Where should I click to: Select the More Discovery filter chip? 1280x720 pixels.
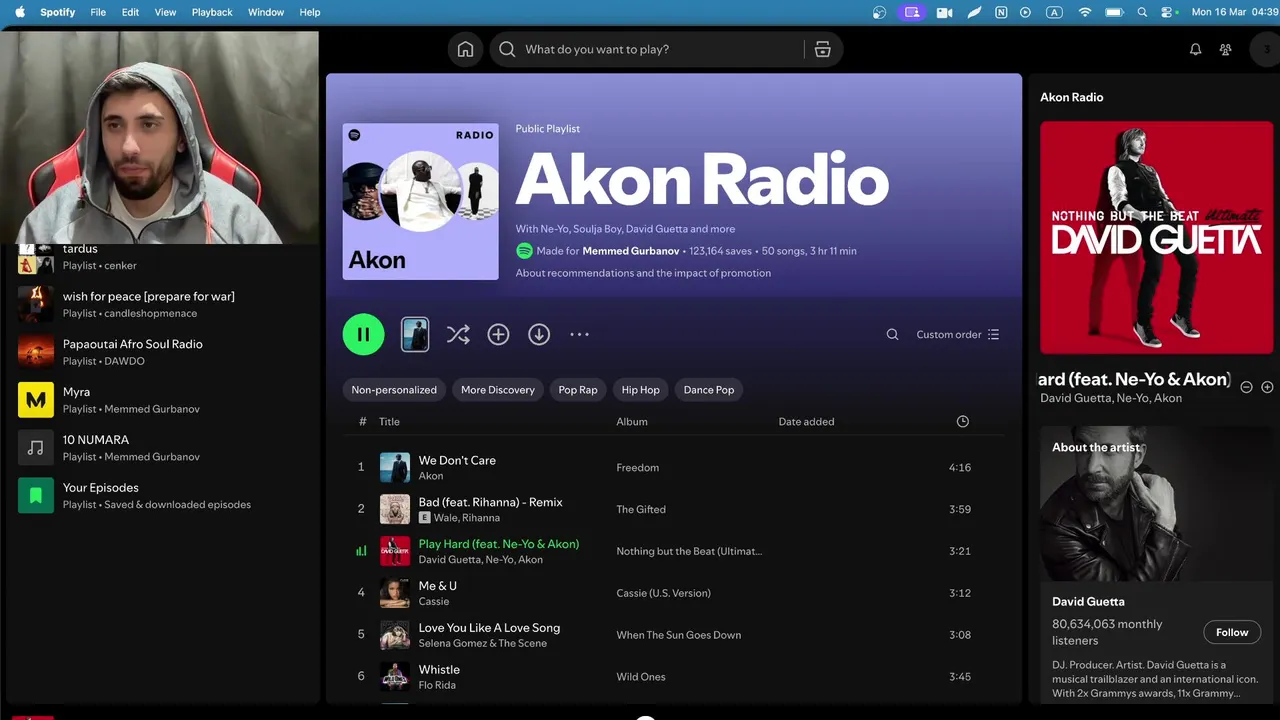pyautogui.click(x=497, y=390)
